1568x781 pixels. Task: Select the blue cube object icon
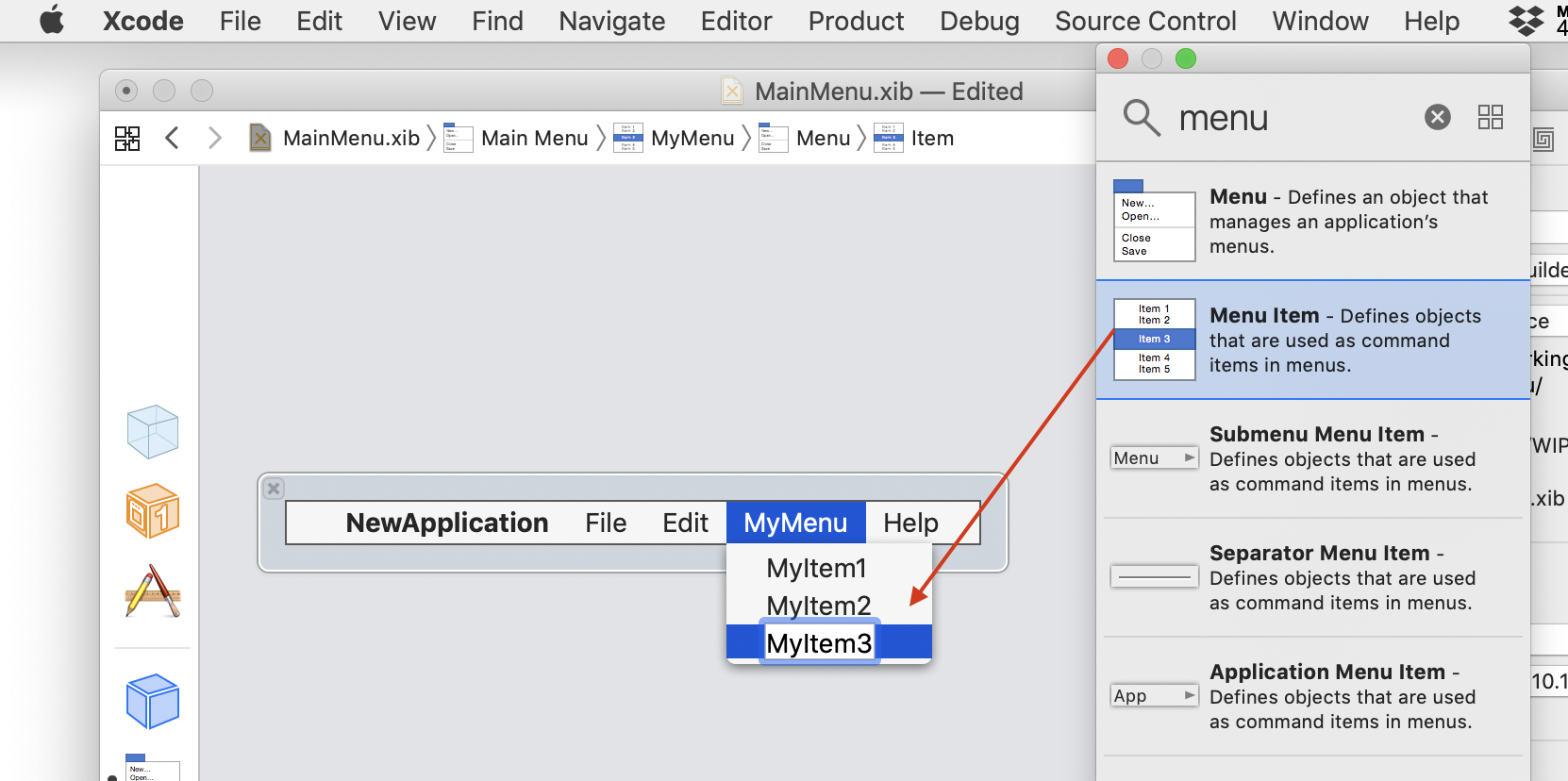click(x=152, y=701)
